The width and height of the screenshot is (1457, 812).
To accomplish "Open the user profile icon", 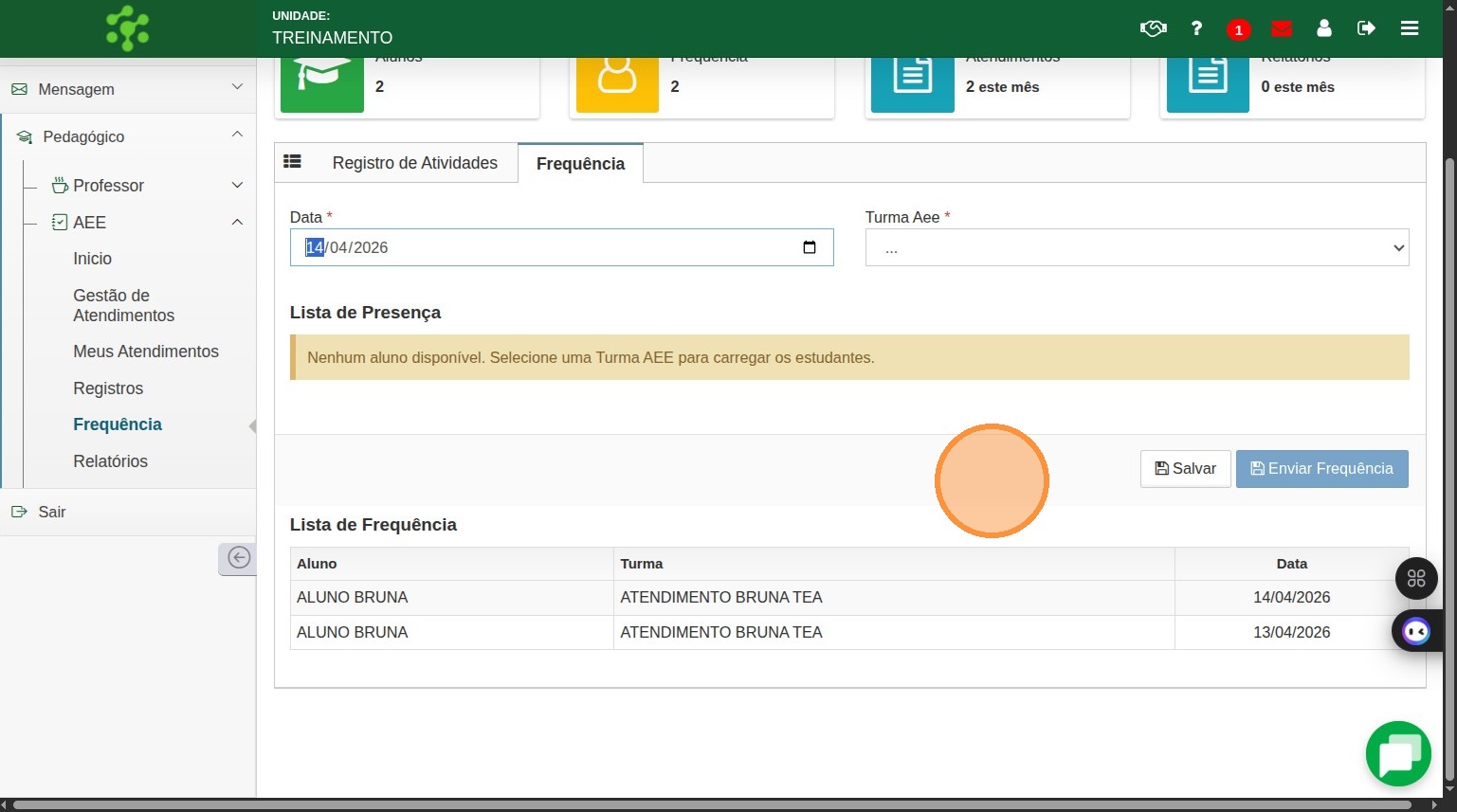I will coord(1324,28).
